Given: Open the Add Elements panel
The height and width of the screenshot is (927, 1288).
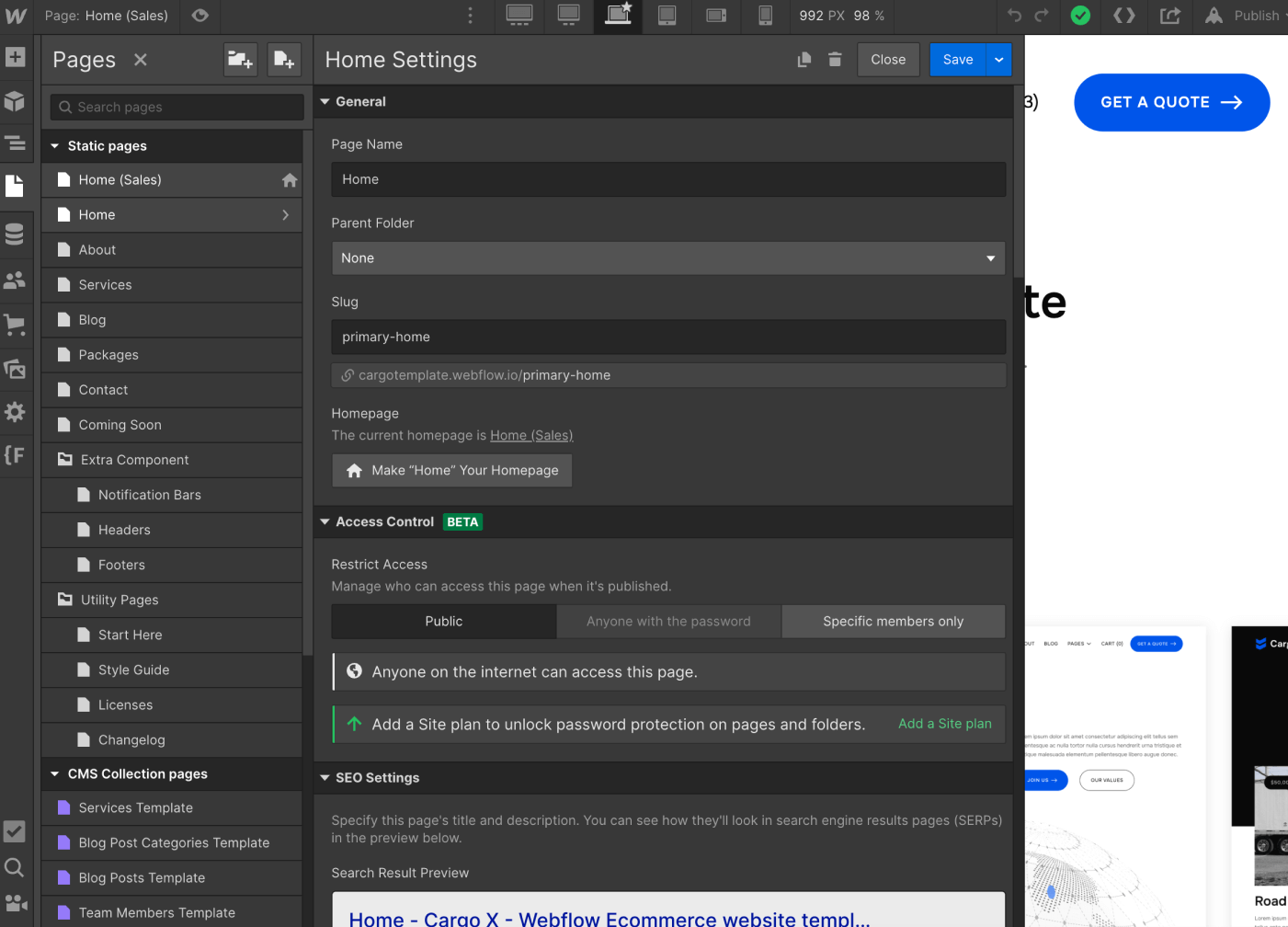Looking at the screenshot, I should pyautogui.click(x=15, y=58).
